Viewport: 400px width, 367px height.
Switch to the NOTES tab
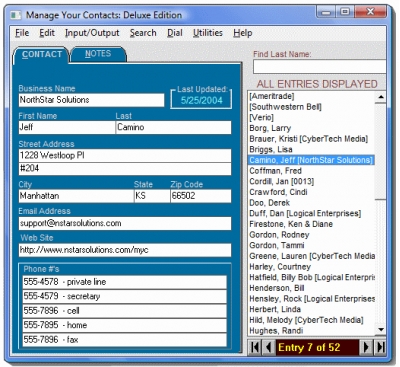[x=98, y=54]
